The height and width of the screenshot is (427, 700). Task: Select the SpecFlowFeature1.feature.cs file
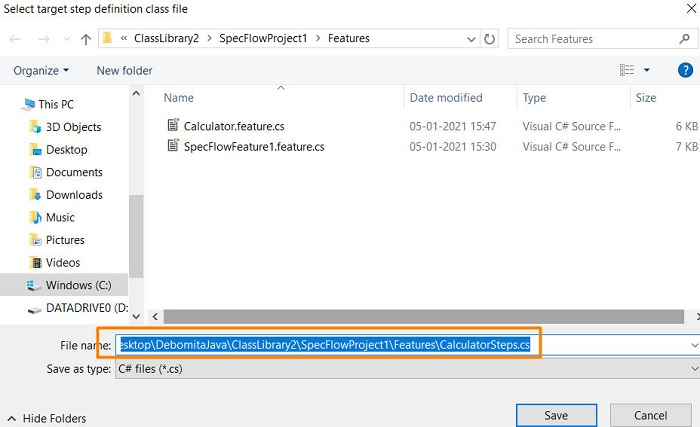click(254, 146)
